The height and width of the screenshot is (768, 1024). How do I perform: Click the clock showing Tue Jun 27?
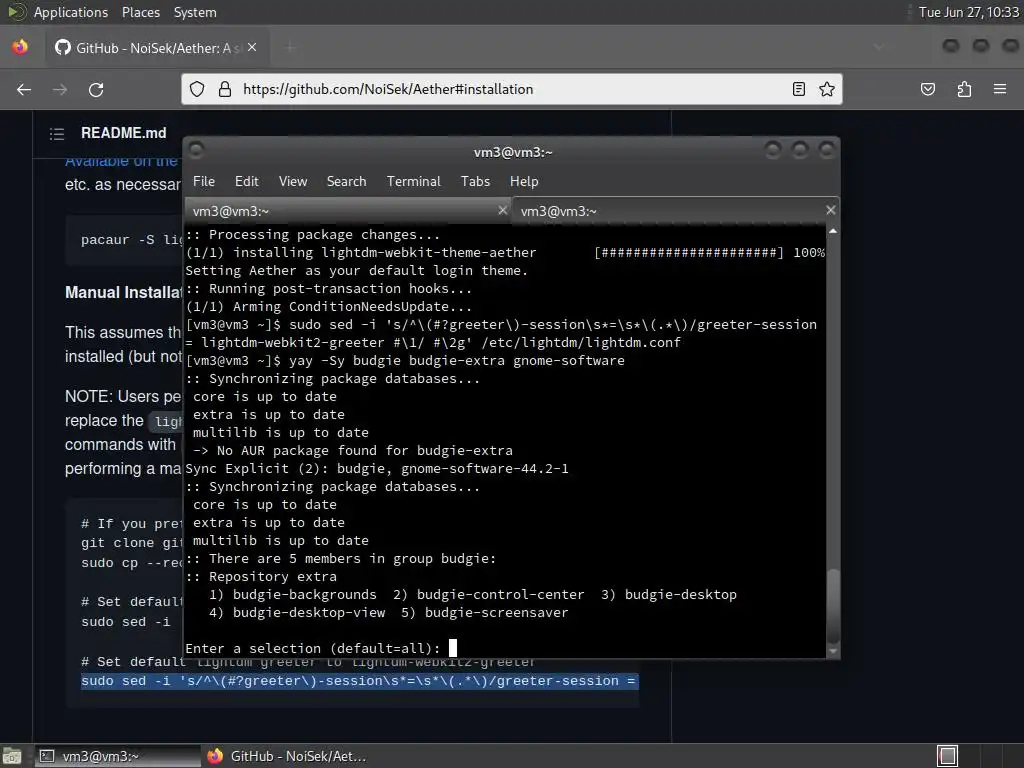[x=968, y=12]
